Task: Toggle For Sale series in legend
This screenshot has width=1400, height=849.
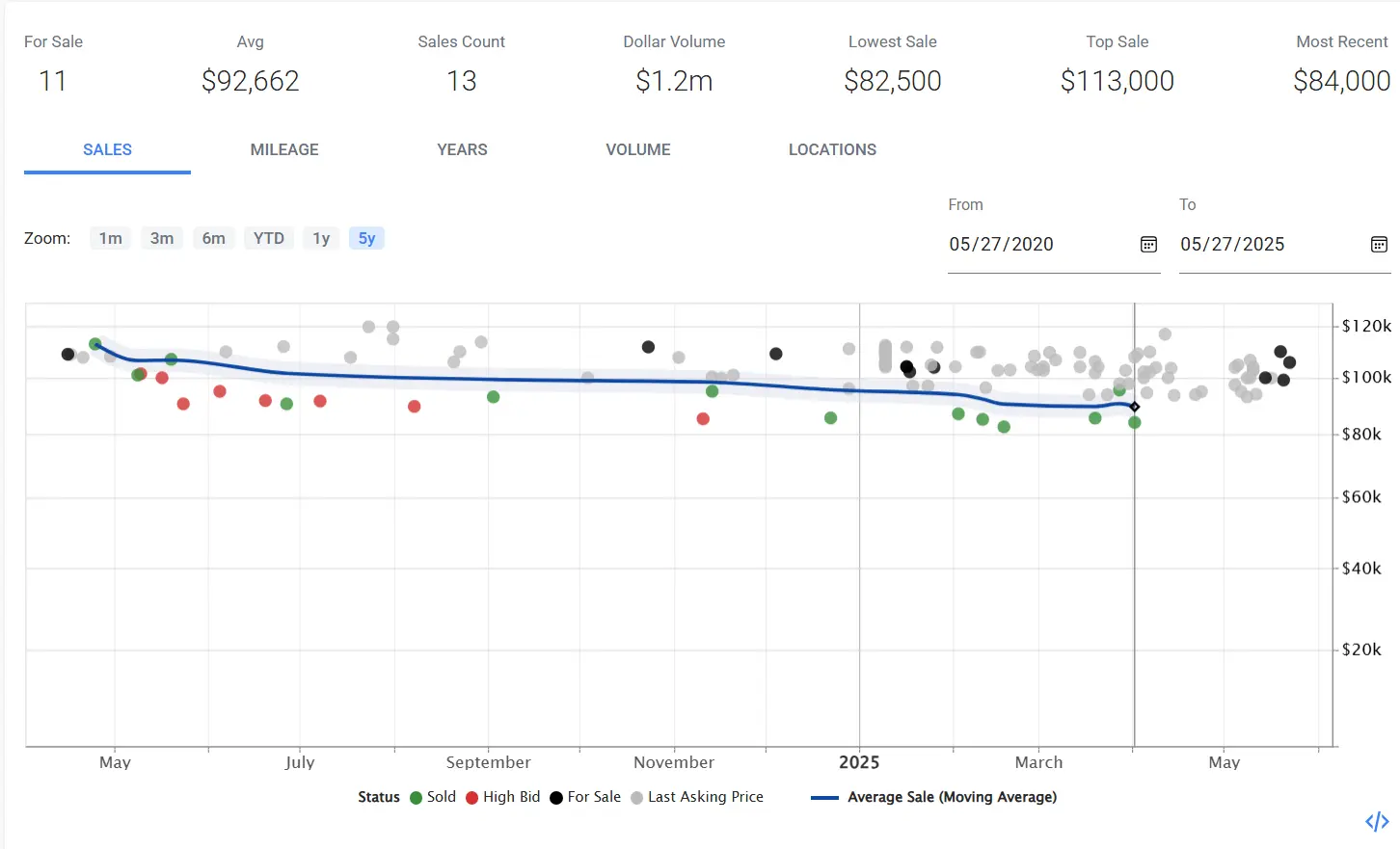Action: tap(585, 797)
